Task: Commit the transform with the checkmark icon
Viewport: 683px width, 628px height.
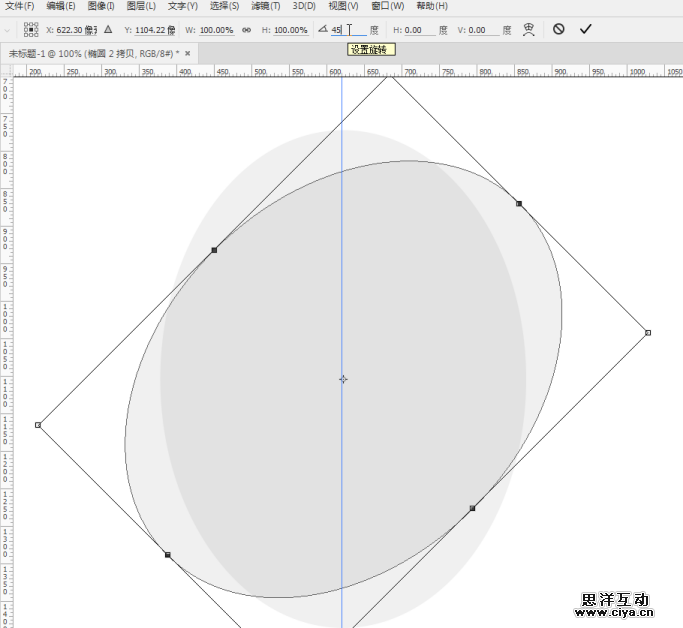Action: click(x=586, y=30)
